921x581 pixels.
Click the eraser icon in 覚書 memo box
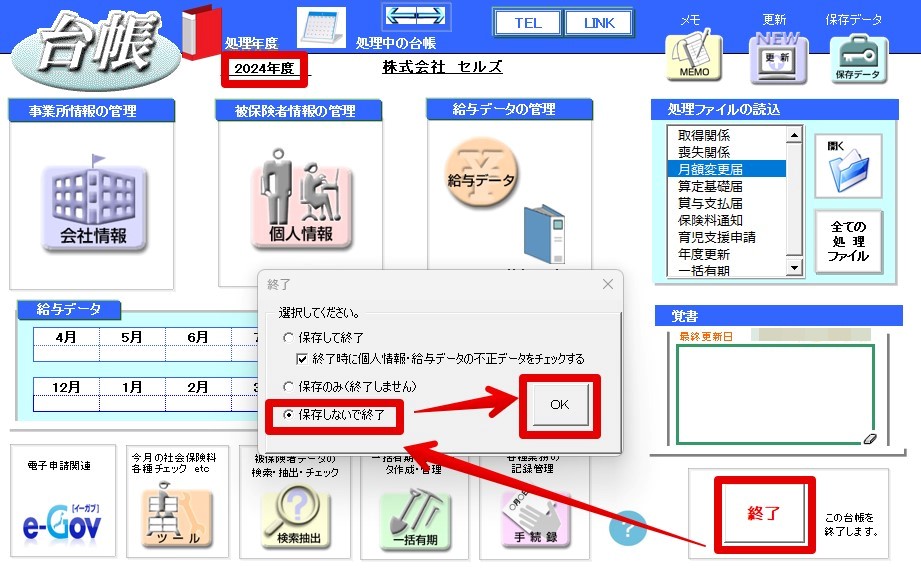click(x=870, y=438)
